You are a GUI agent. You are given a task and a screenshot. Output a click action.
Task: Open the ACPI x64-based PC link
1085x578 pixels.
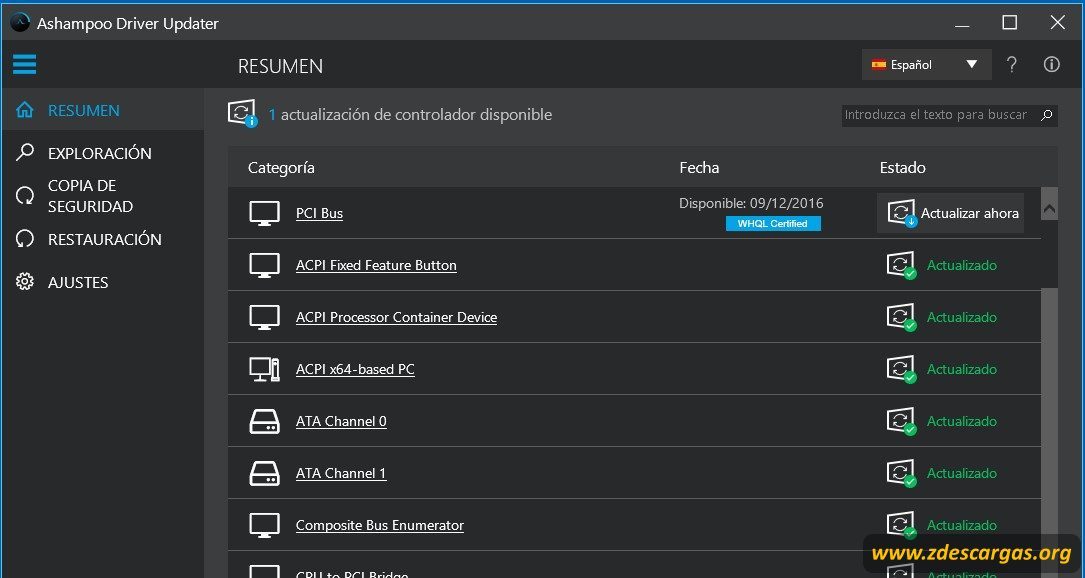coord(355,369)
